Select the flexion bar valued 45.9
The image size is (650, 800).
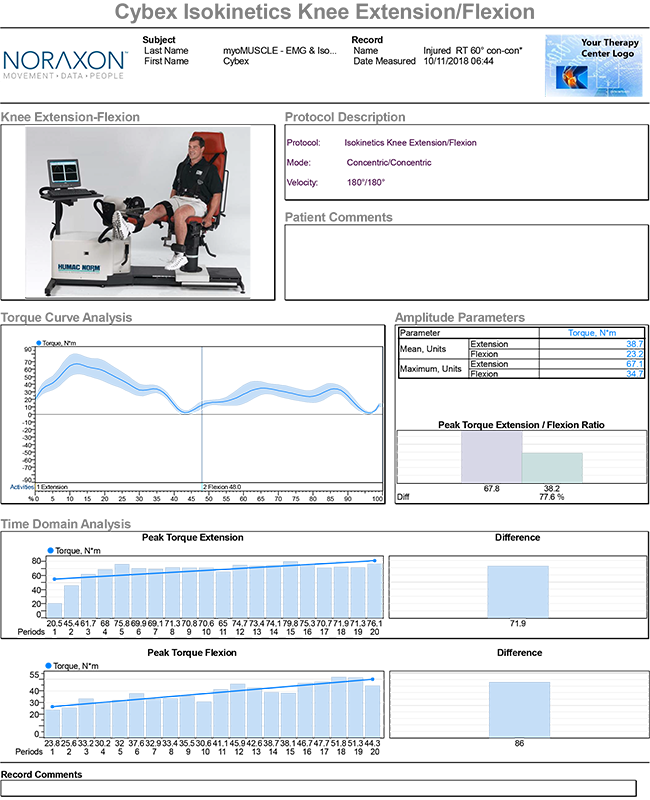point(238,711)
